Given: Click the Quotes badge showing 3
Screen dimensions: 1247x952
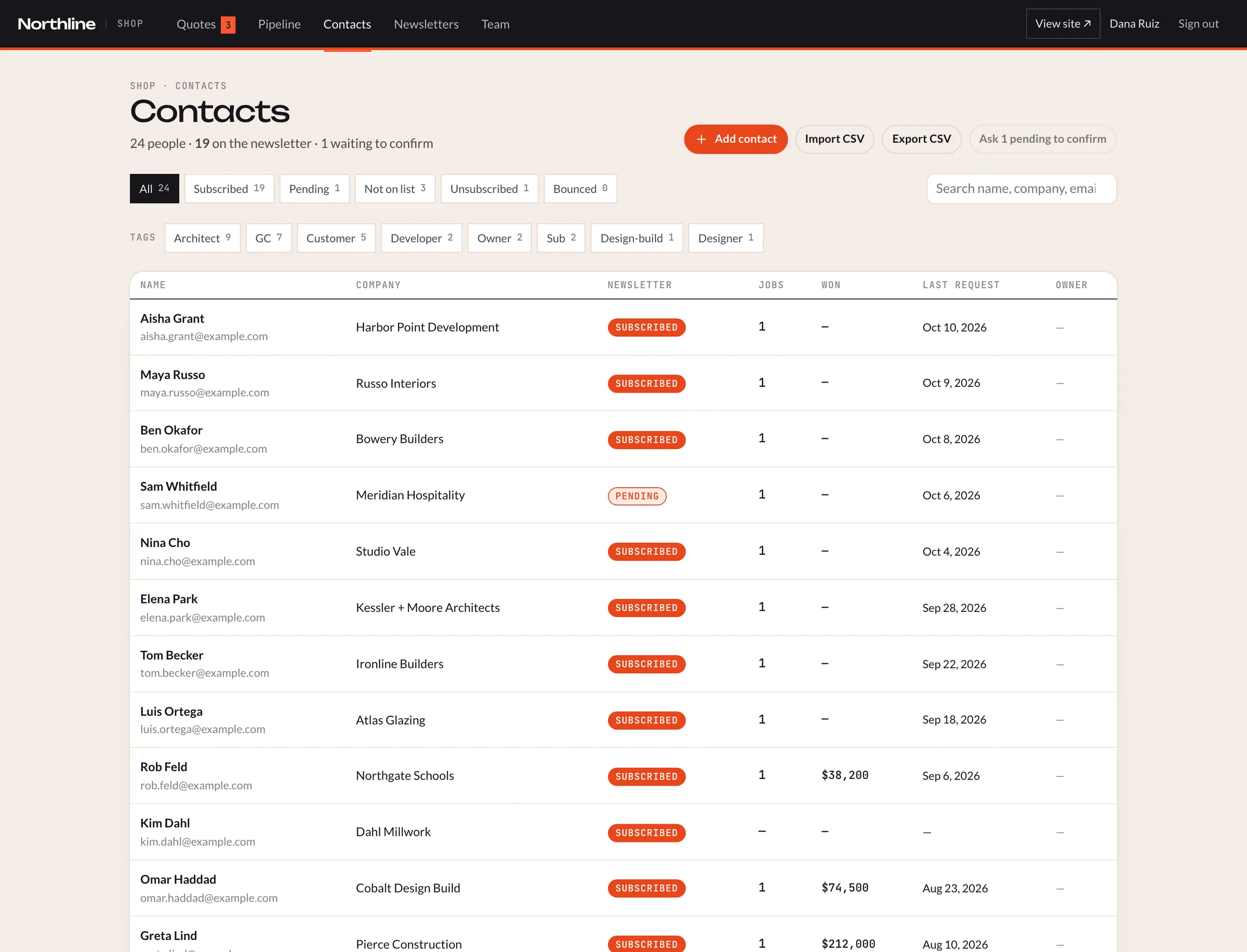Looking at the screenshot, I should click(x=228, y=25).
